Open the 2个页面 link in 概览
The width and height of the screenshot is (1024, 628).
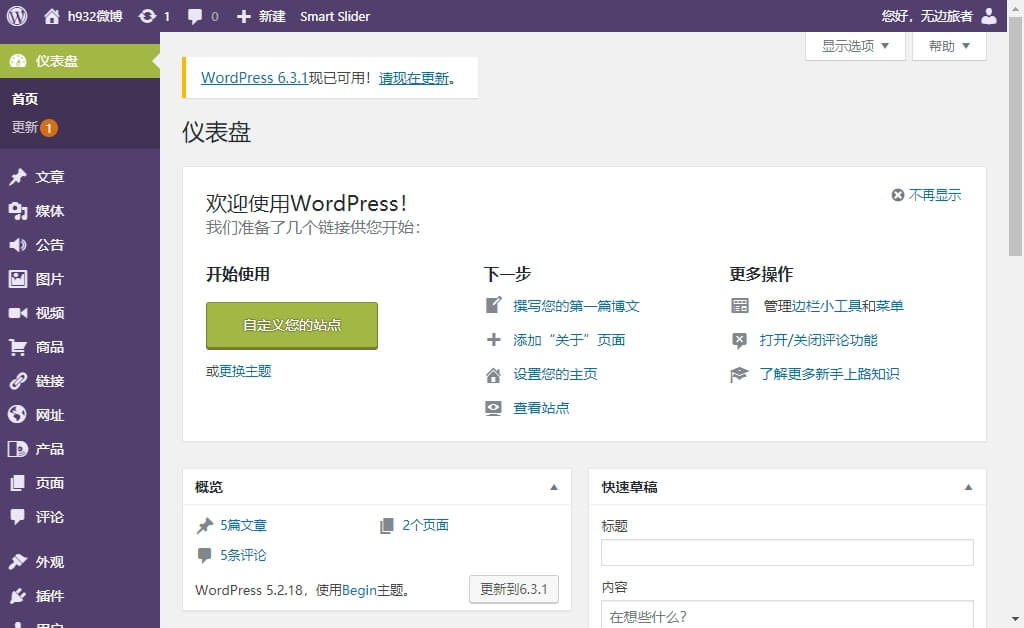point(425,525)
